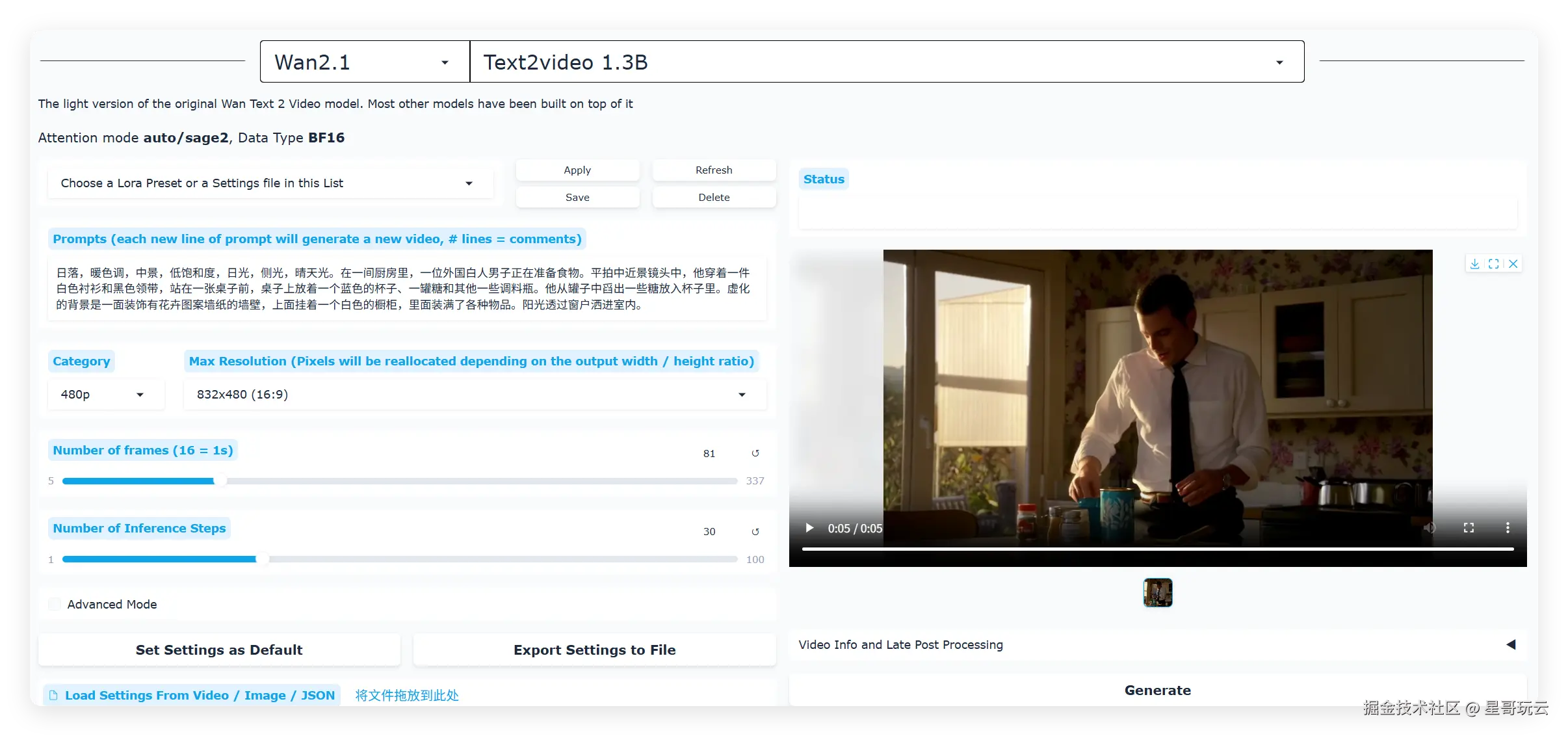
Task: Reset Number of frames to default
Action: [x=755, y=453]
